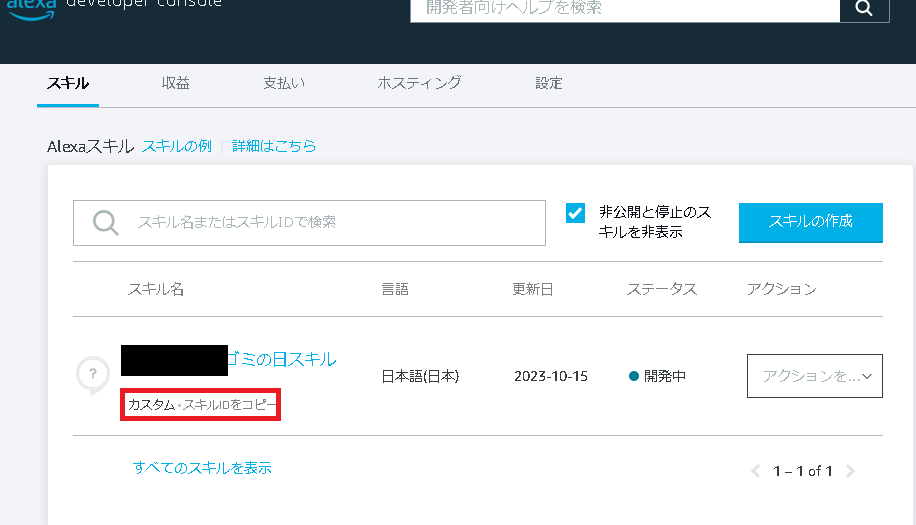
Task: Go to next page arrow
Action: click(x=851, y=471)
